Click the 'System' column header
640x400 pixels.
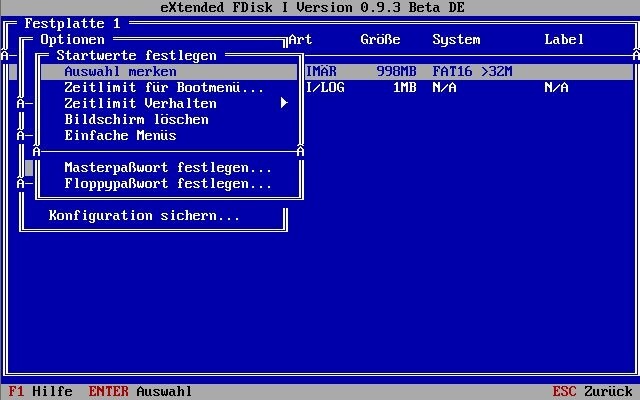click(x=456, y=40)
